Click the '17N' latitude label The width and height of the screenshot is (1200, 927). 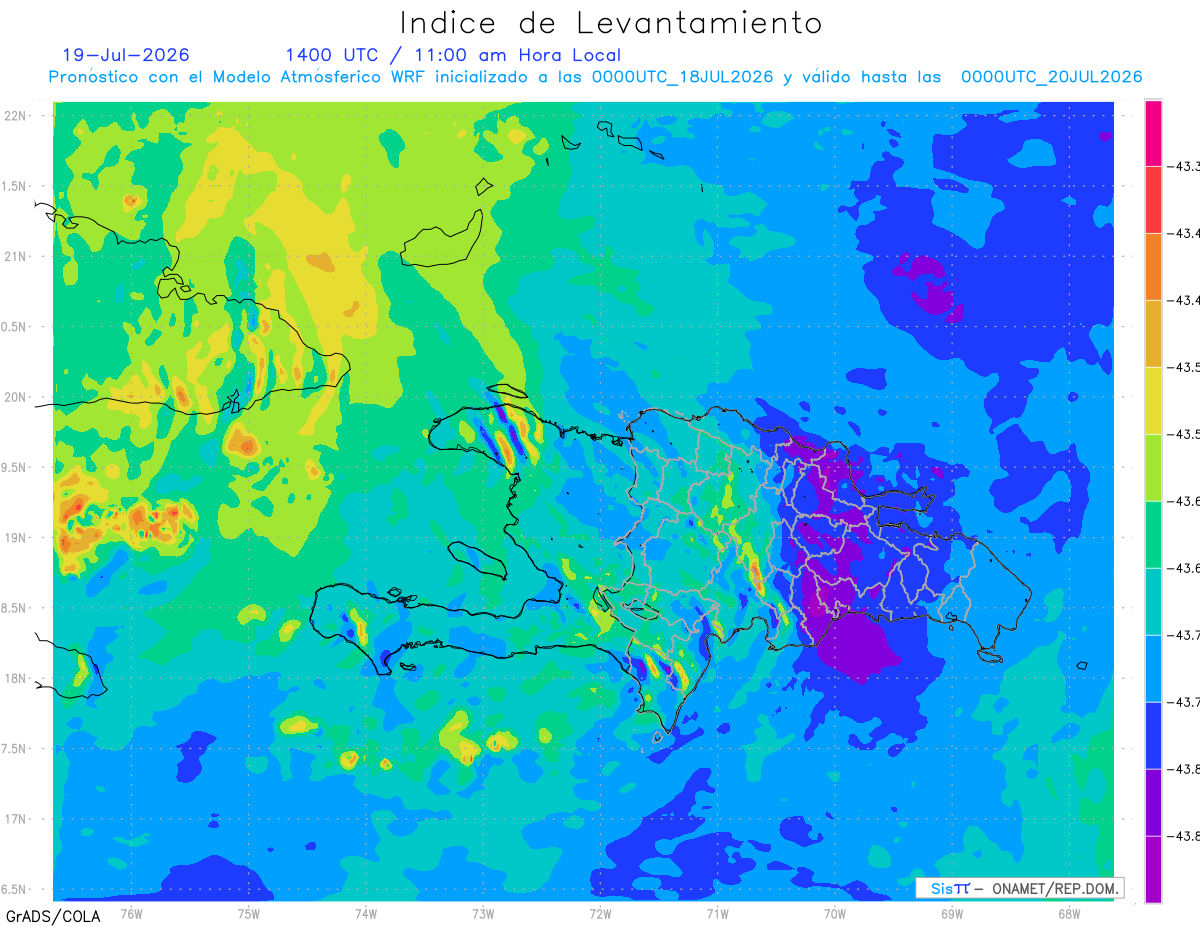pyautogui.click(x=15, y=819)
